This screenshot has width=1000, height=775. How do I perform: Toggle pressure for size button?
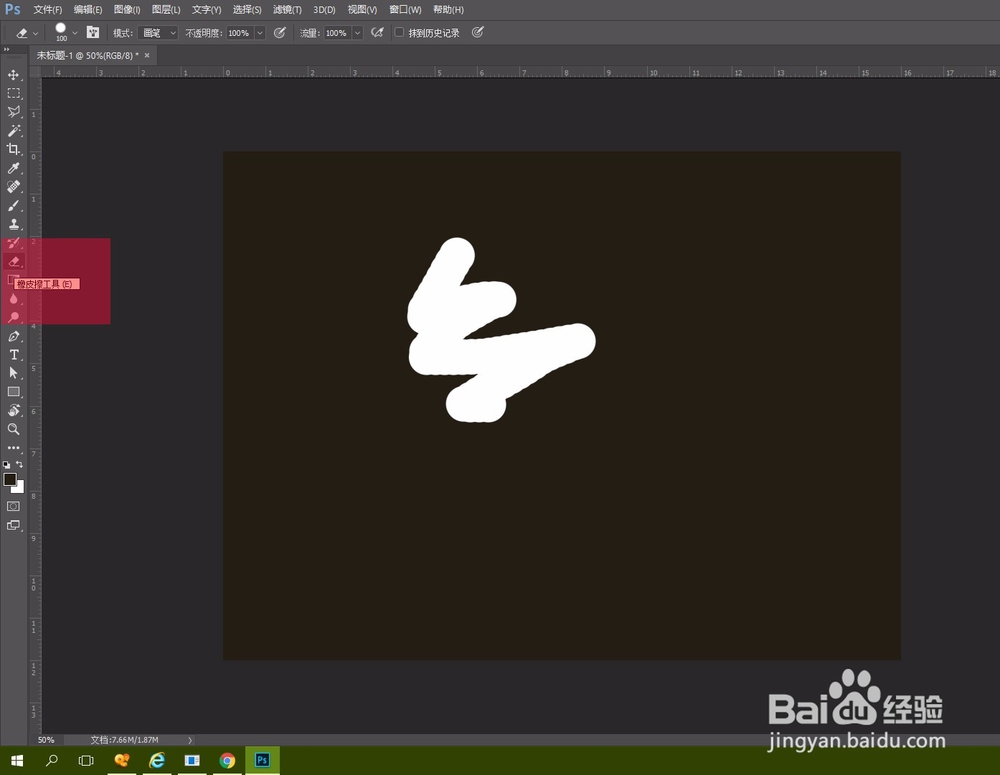pos(478,33)
